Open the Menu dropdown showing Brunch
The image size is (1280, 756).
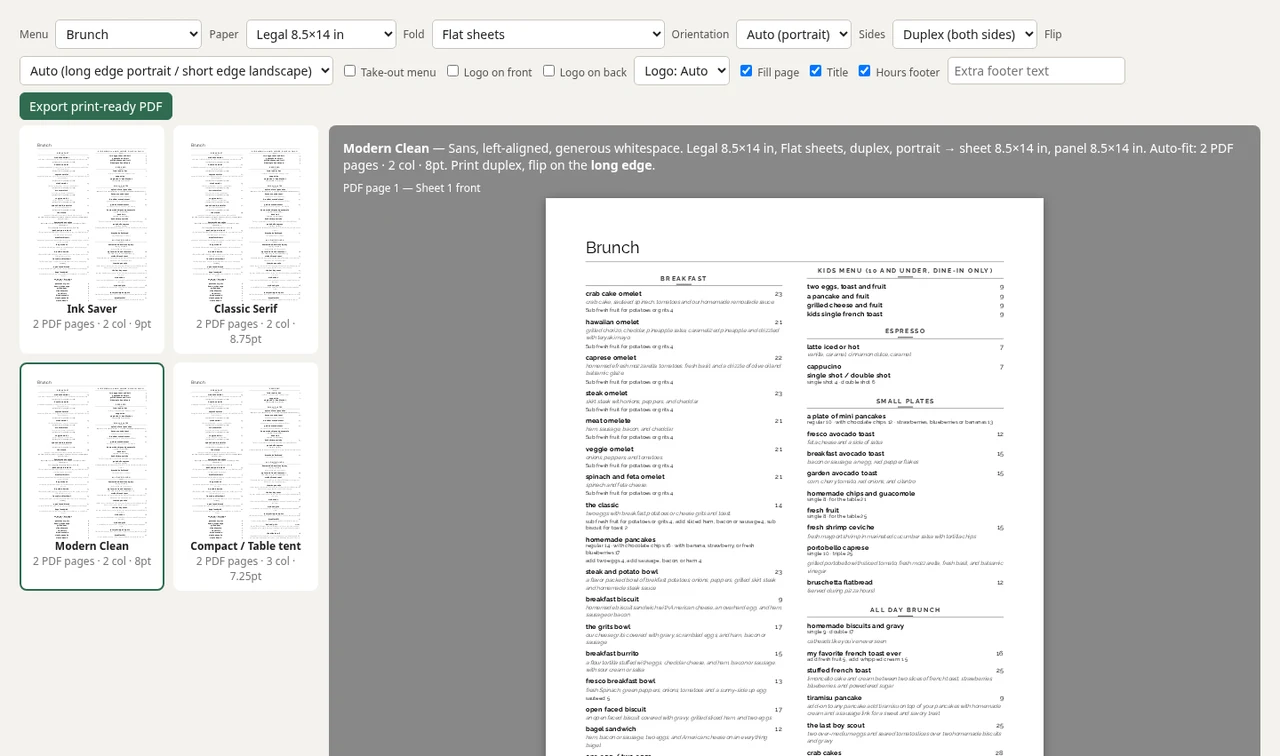tap(128, 34)
